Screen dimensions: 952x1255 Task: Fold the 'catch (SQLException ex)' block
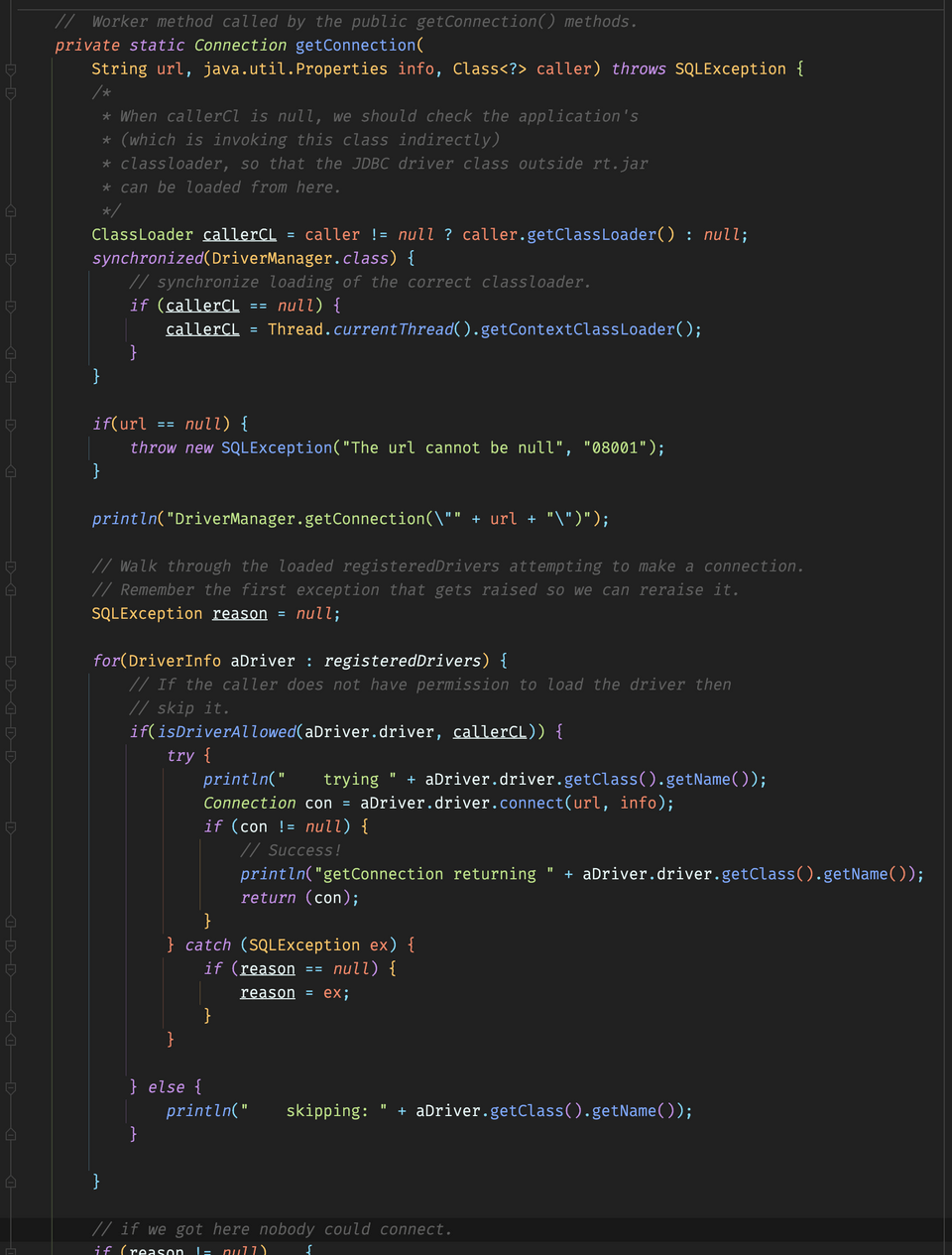[x=10, y=945]
